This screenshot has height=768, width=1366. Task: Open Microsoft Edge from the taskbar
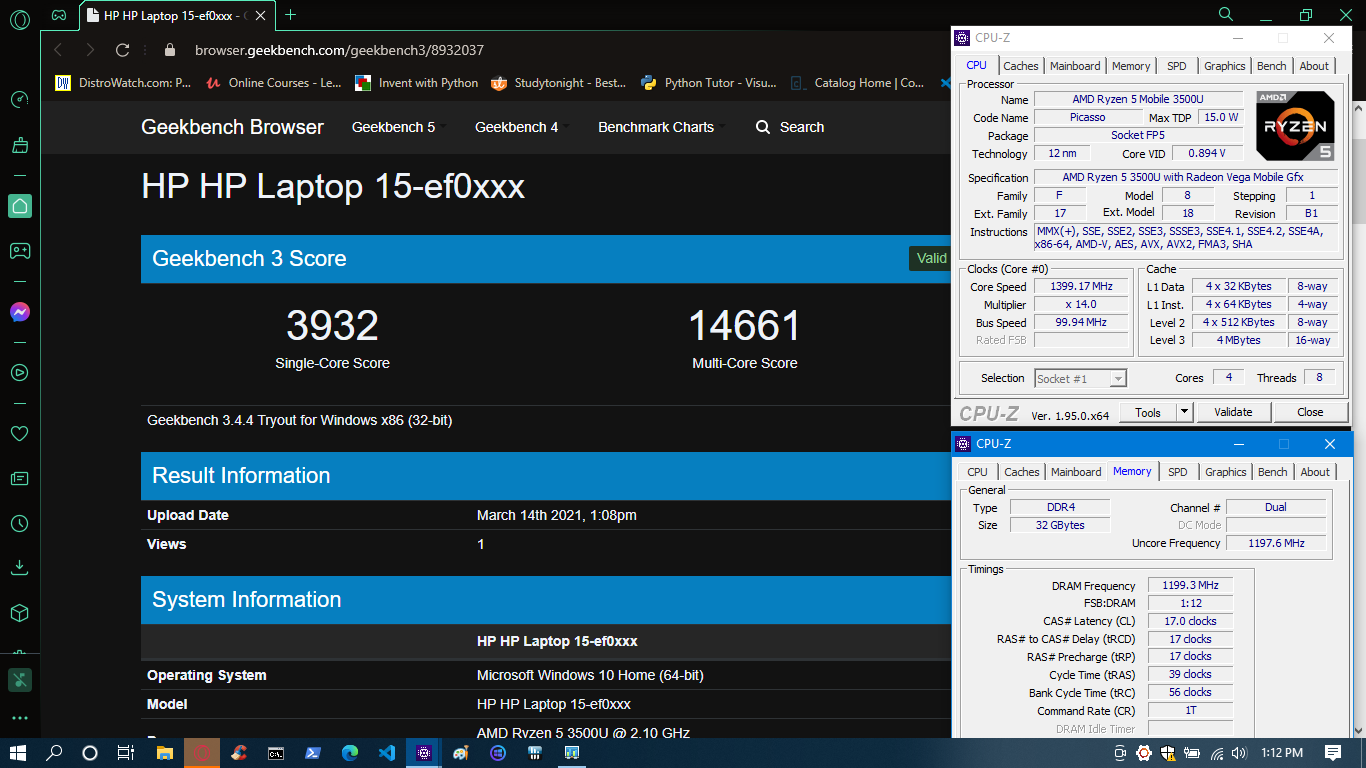(x=349, y=753)
